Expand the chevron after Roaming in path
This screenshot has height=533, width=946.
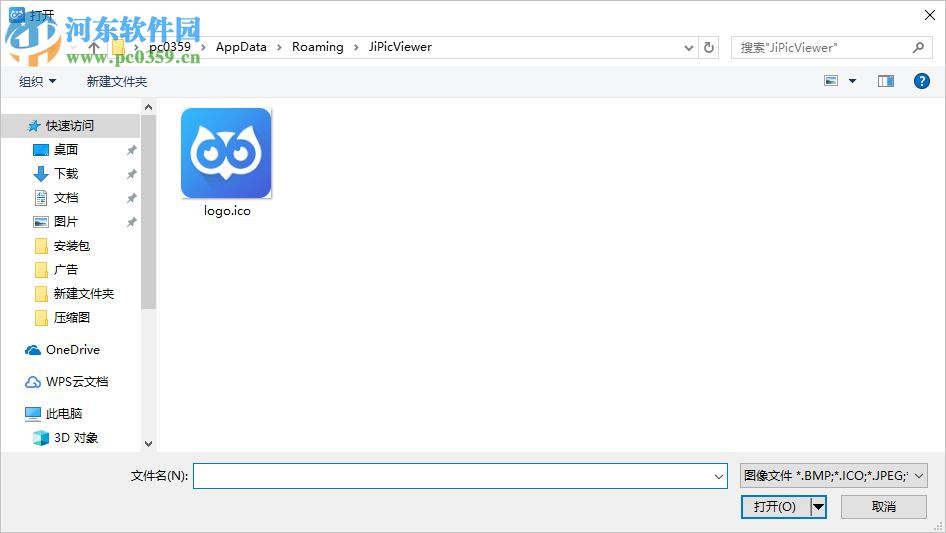pyautogui.click(x=356, y=47)
